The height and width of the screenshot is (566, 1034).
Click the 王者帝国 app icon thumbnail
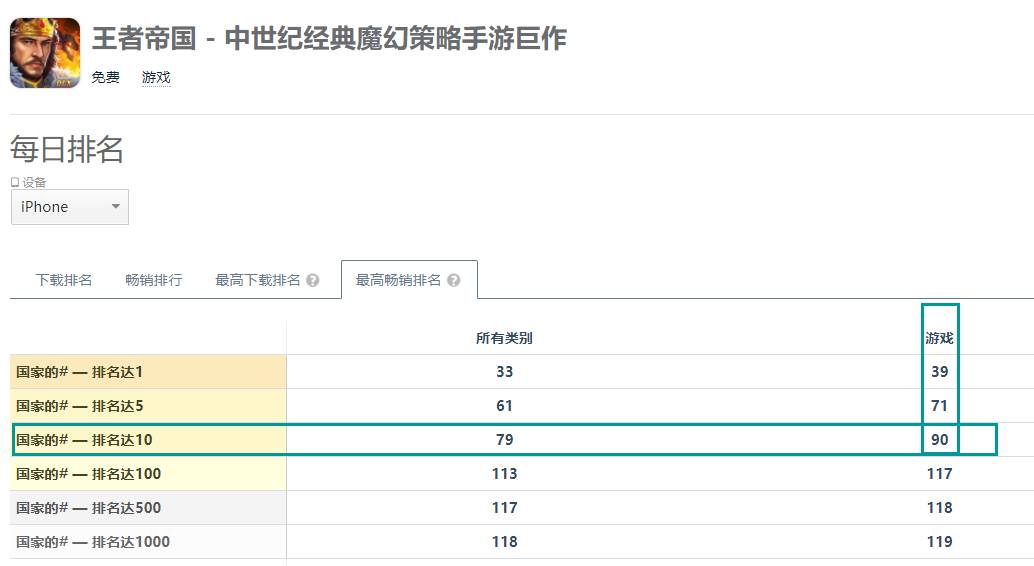[x=45, y=53]
